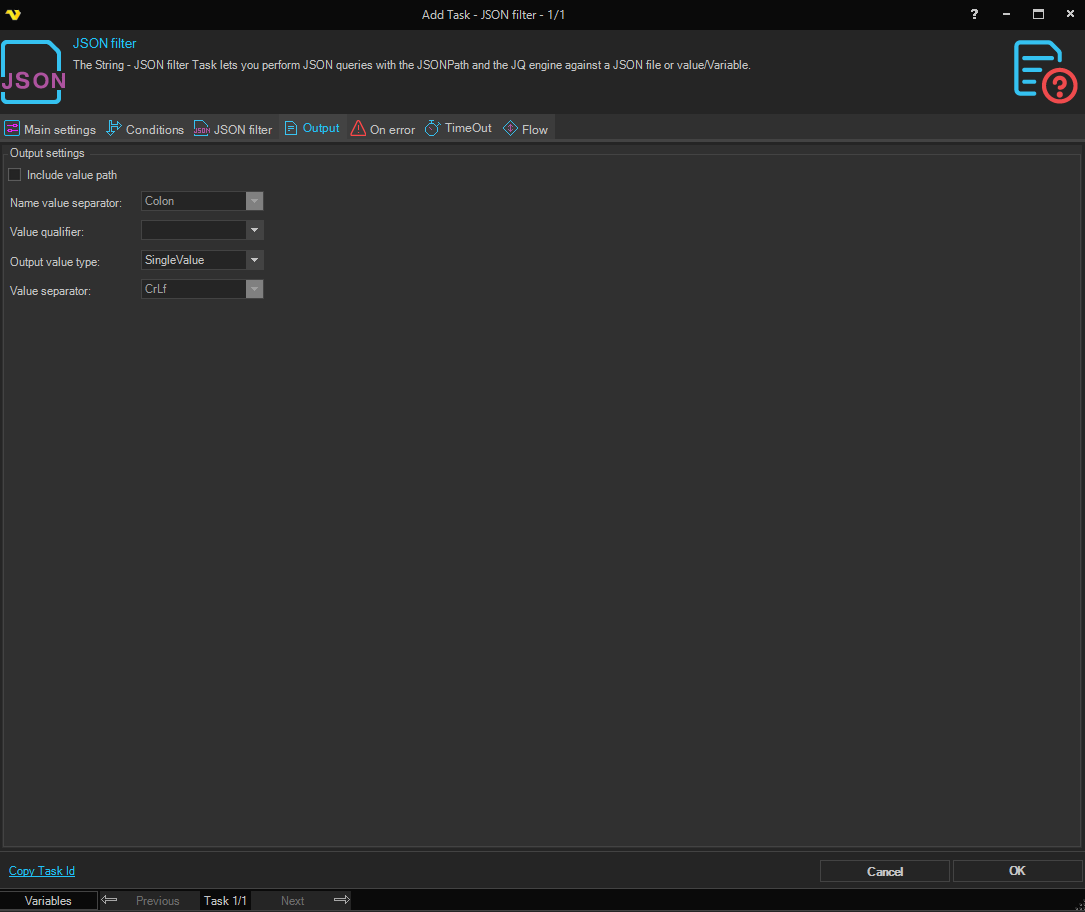
Task: Click the VisualCron app icon in title bar
Action: 13,14
